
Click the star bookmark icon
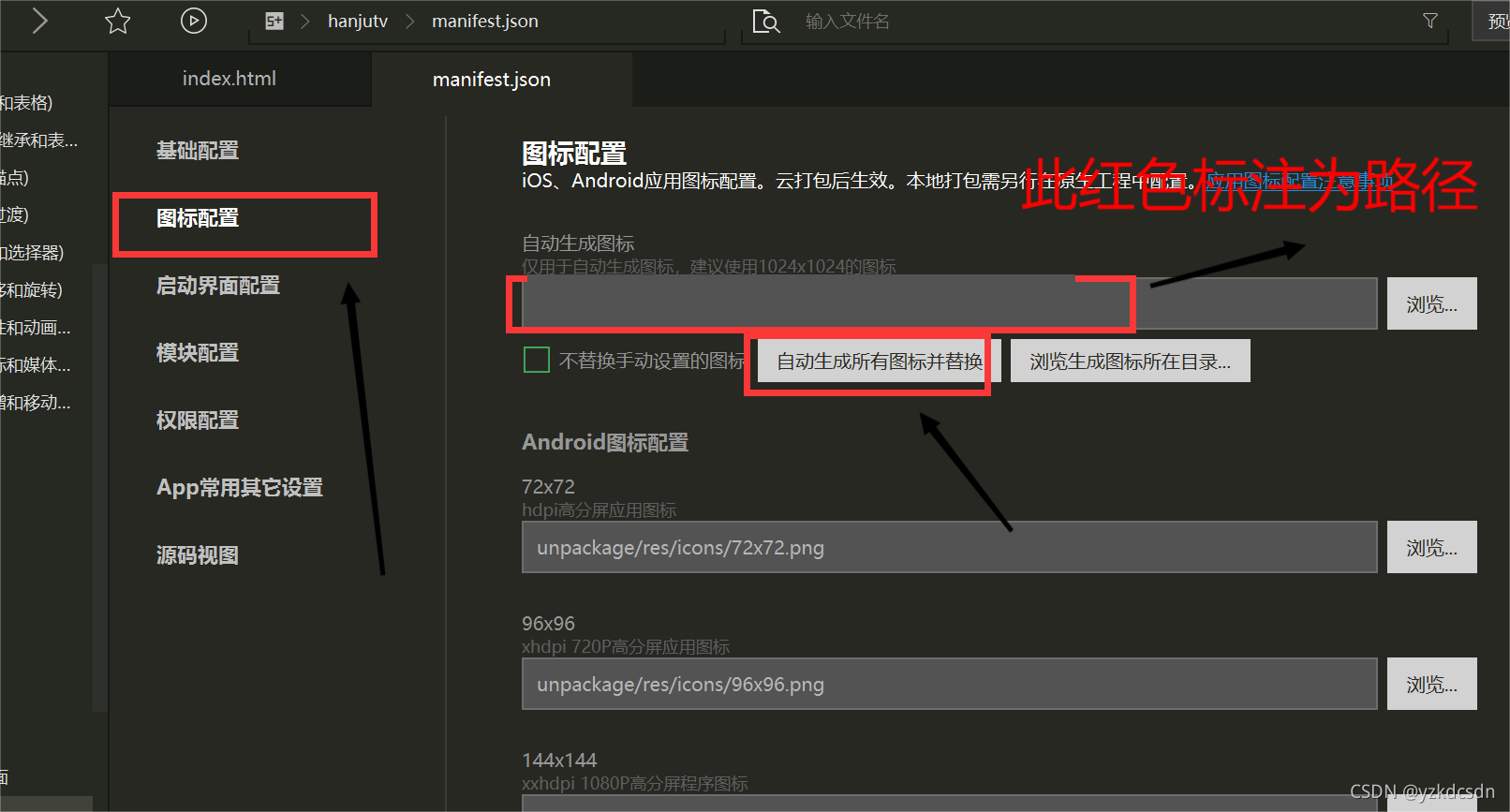[118, 21]
